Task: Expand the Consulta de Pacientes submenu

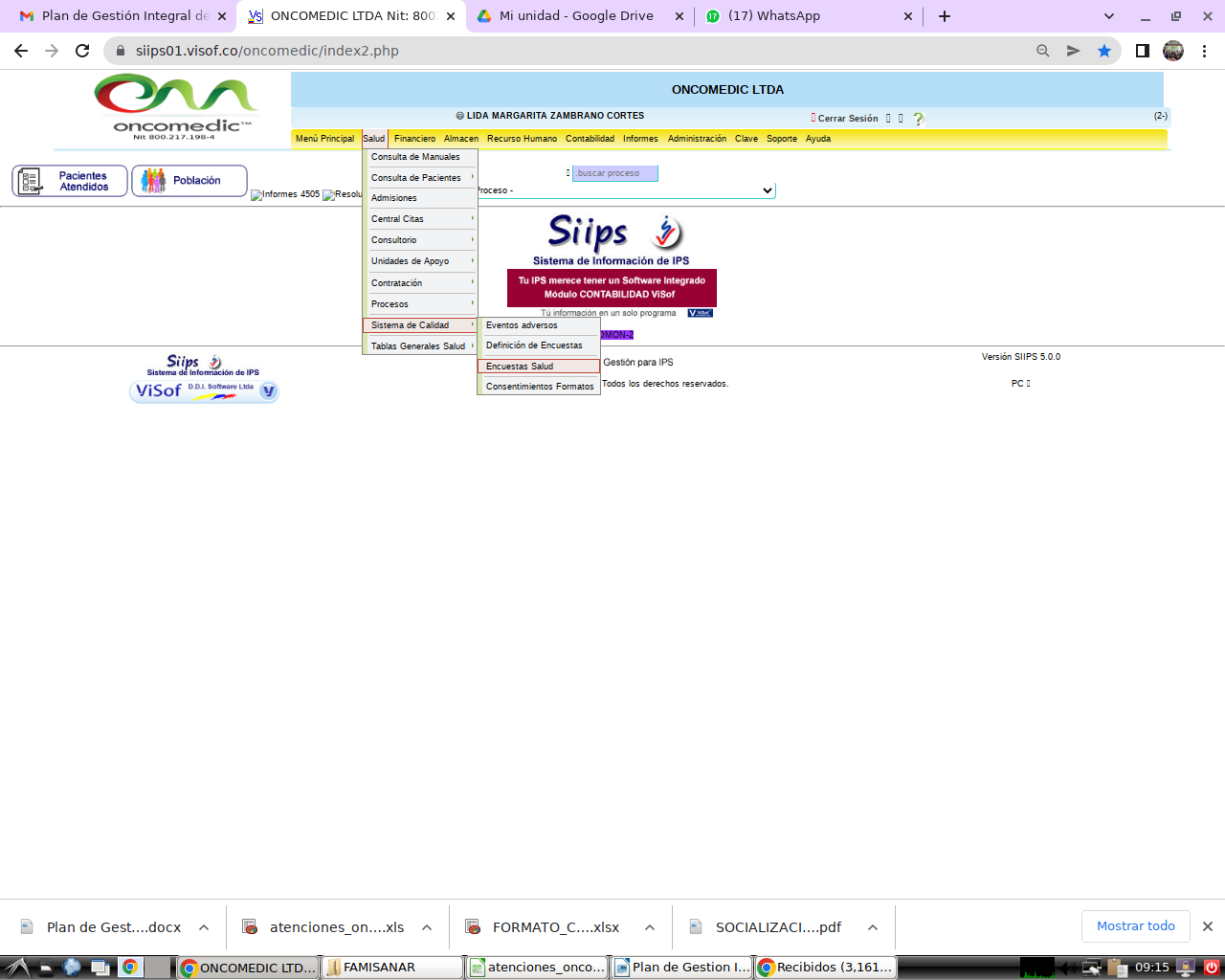Action: coord(419,178)
